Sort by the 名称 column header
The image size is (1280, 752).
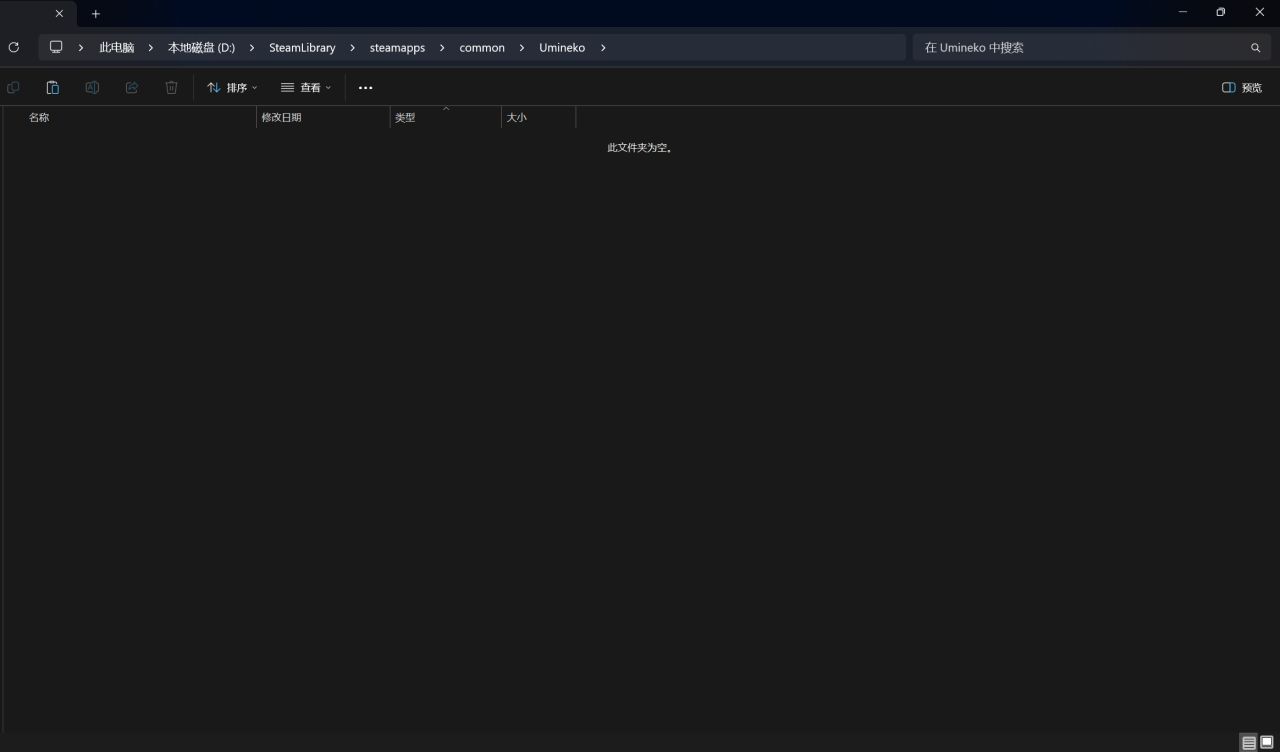point(130,117)
